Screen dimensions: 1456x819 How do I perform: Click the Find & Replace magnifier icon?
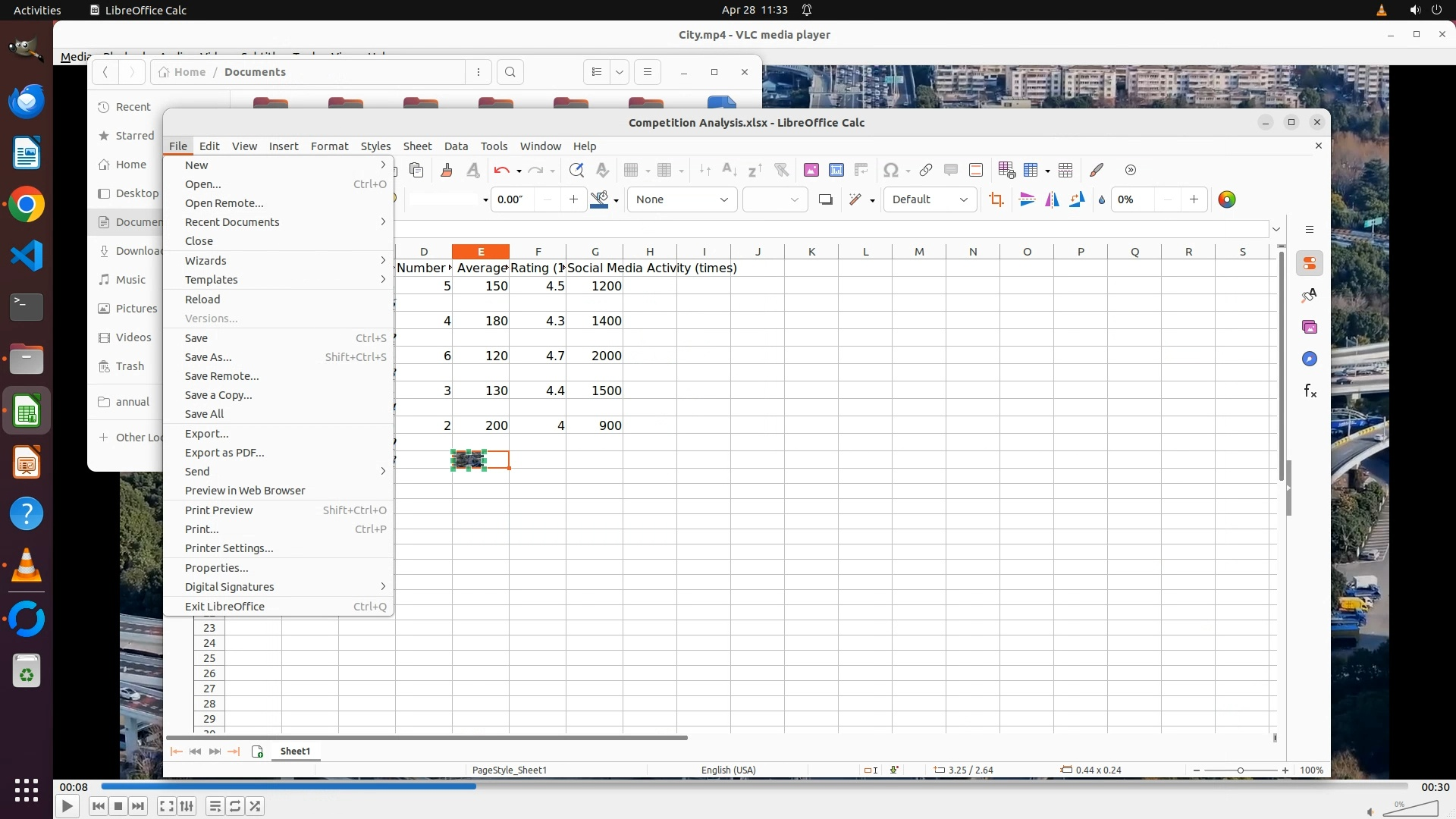pos(576,170)
